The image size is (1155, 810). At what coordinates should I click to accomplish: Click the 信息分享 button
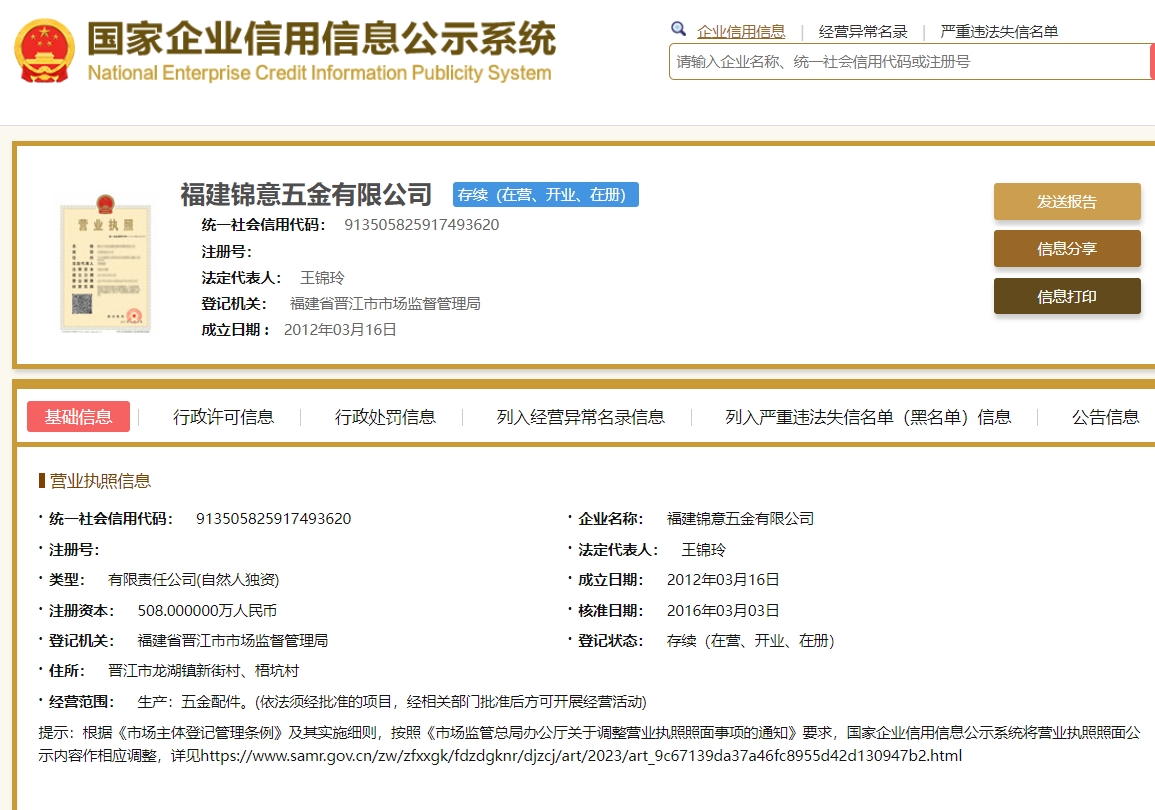pos(1067,249)
